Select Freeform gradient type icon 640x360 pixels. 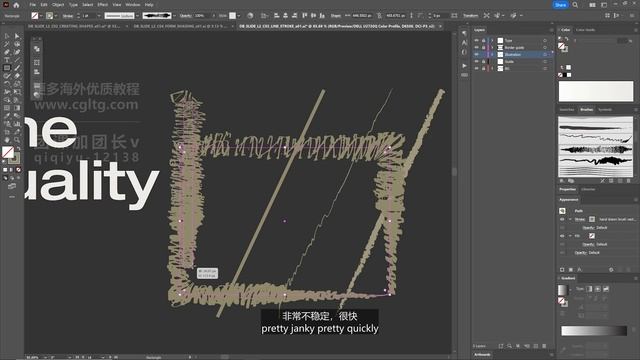(606, 289)
